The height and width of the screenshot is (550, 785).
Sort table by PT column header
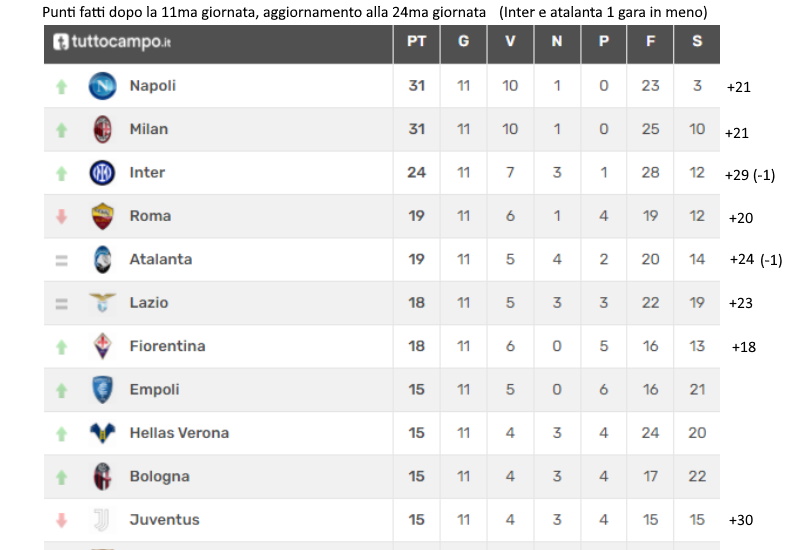[416, 42]
